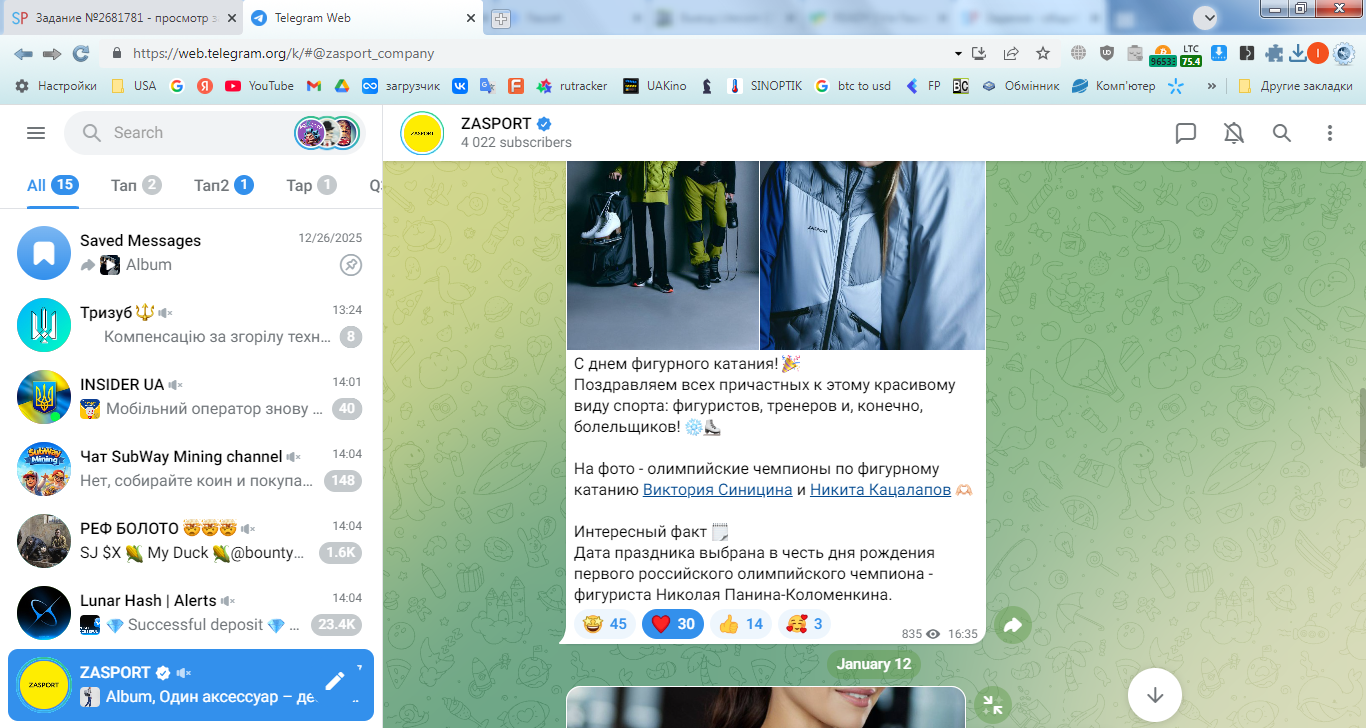The height and width of the screenshot is (728, 1366).
Task: Open Lunar Hash | Alerts chat
Action: click(x=190, y=613)
